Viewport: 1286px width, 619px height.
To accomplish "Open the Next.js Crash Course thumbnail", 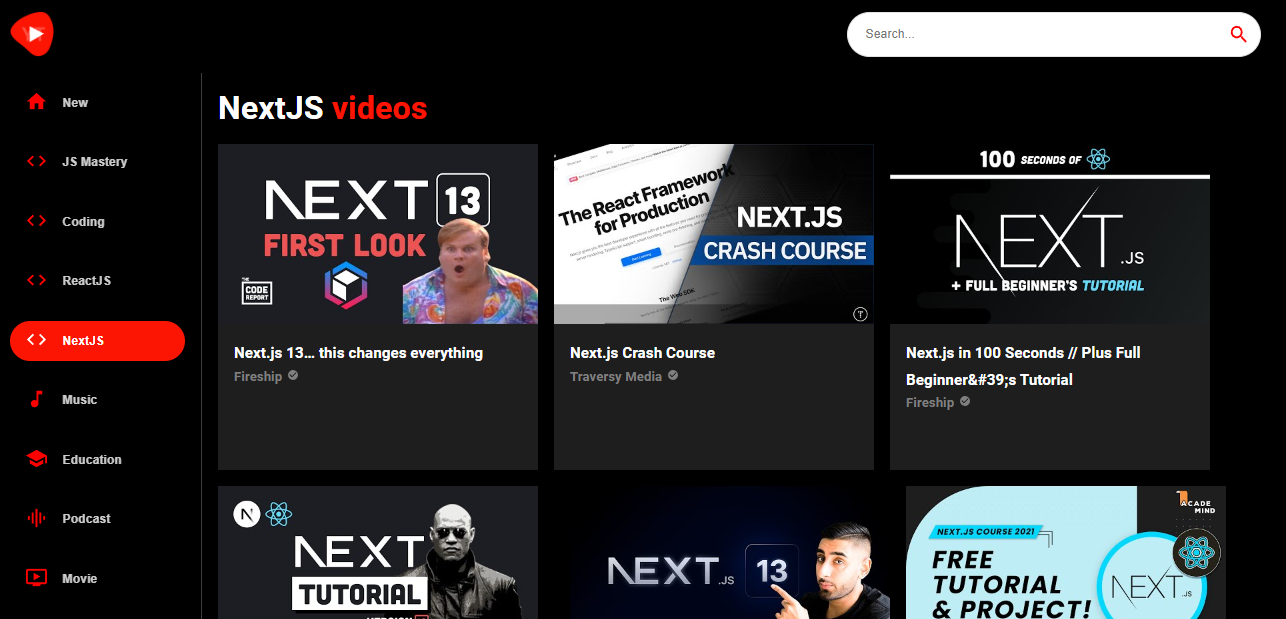I will [x=714, y=234].
